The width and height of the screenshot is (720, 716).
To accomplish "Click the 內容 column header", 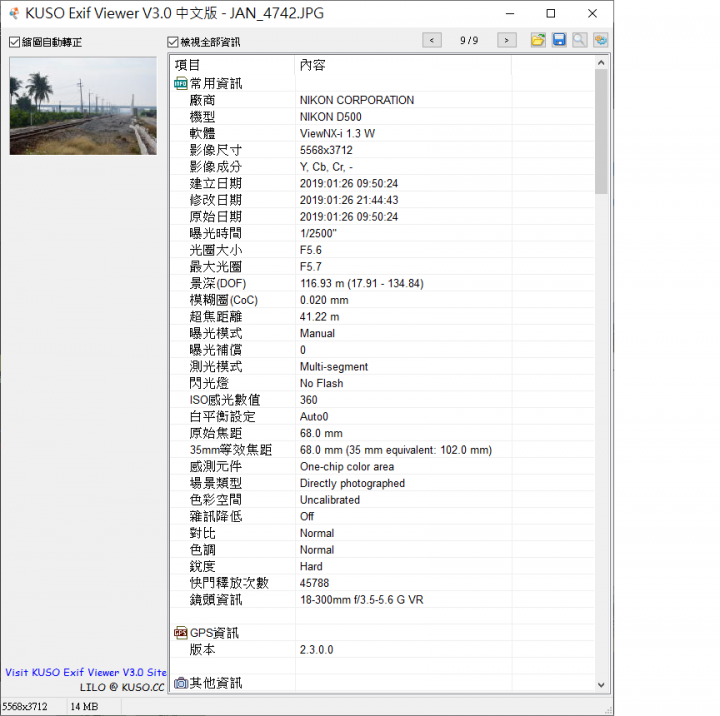I will pos(403,65).
